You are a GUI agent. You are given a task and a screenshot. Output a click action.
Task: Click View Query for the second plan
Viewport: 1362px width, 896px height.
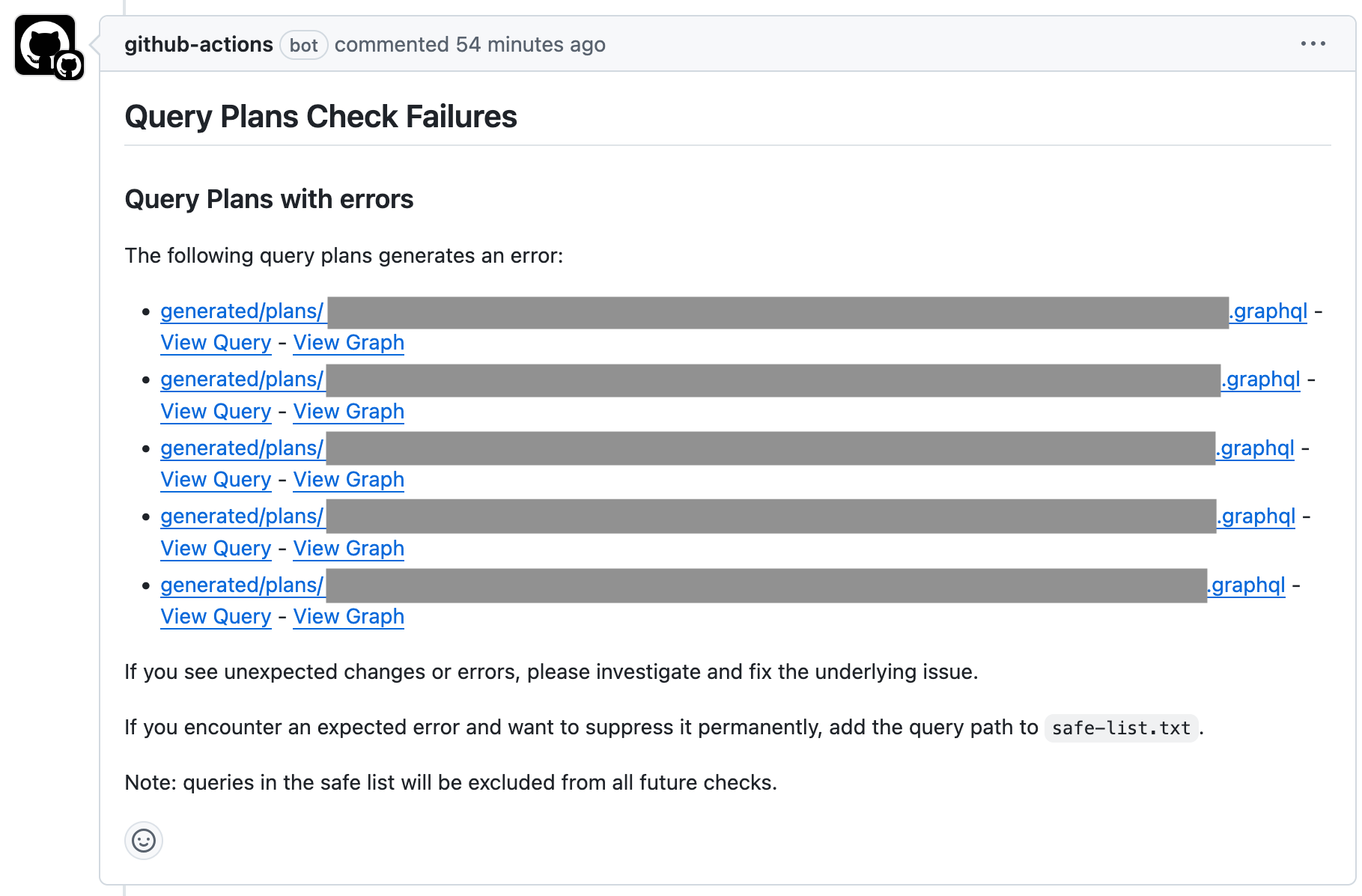(216, 412)
